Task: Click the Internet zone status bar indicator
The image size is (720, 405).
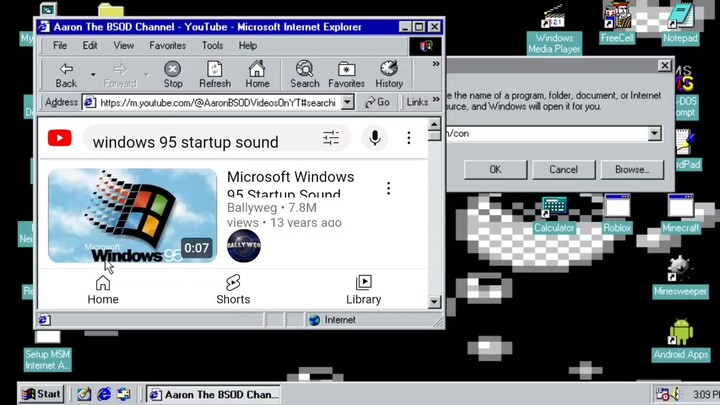Action: pyautogui.click(x=332, y=320)
